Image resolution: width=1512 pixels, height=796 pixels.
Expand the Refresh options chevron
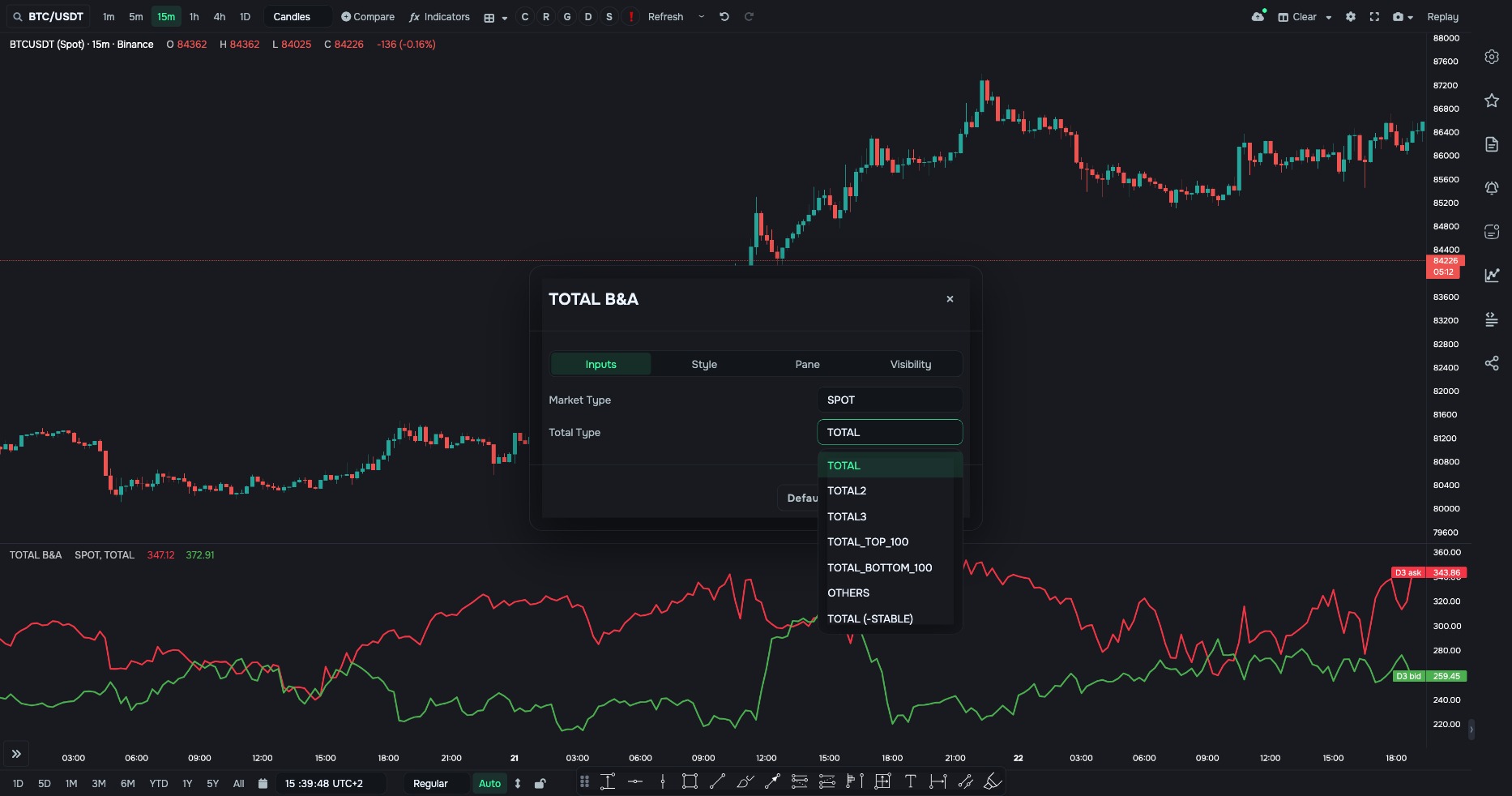click(x=701, y=16)
